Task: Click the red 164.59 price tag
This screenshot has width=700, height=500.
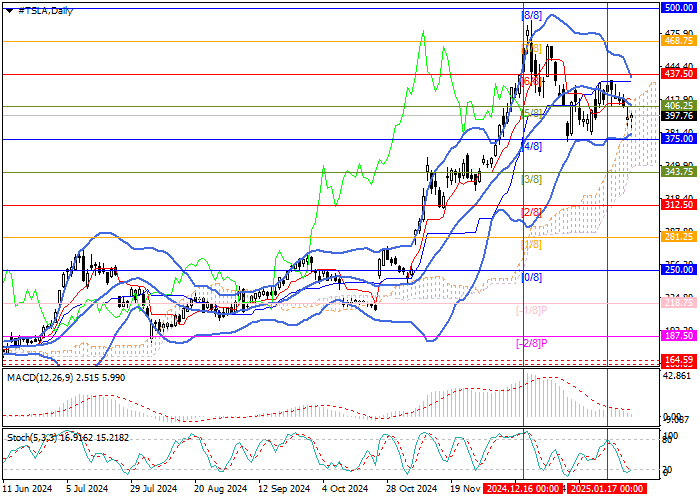Action: point(679,359)
